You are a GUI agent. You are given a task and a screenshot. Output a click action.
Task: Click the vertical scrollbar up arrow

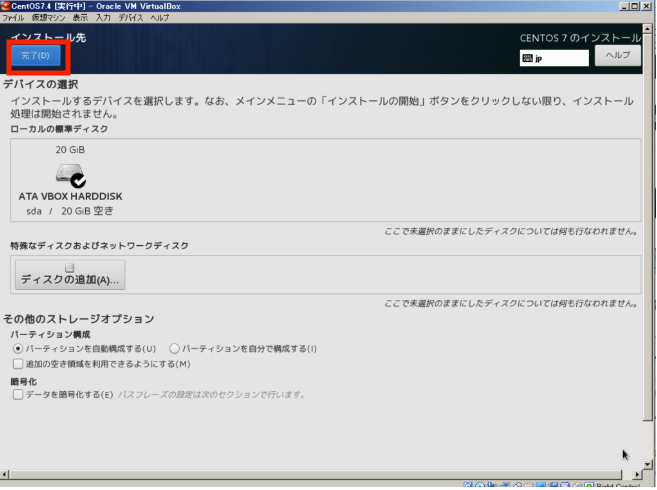tap(647, 29)
